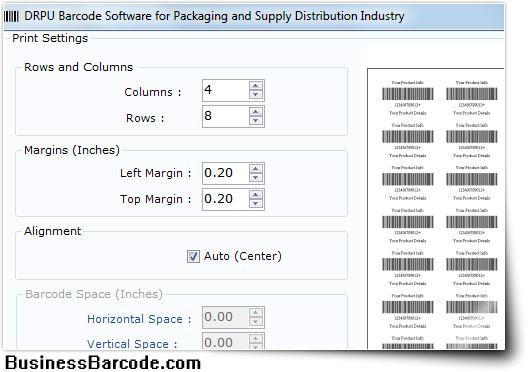Click the barcode application icon in title bar
This screenshot has width=528, height=372.
[x=11, y=16]
